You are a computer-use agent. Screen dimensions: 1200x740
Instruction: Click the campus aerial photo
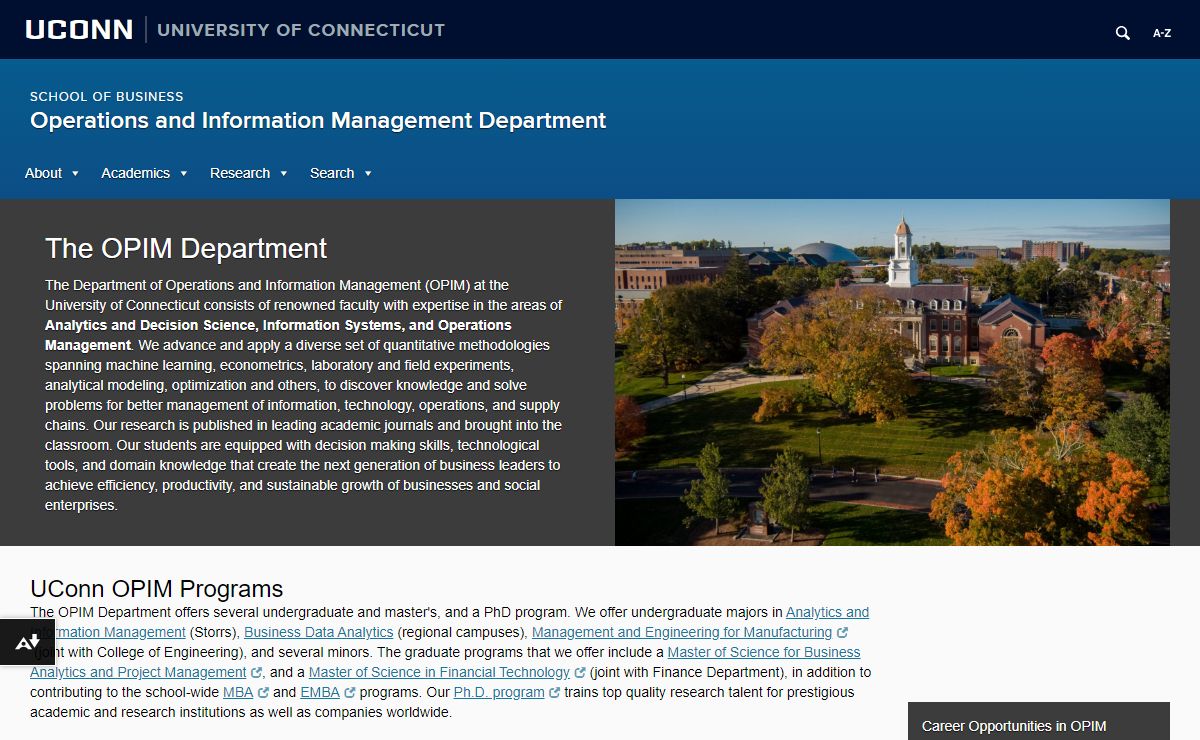pyautogui.click(x=892, y=372)
